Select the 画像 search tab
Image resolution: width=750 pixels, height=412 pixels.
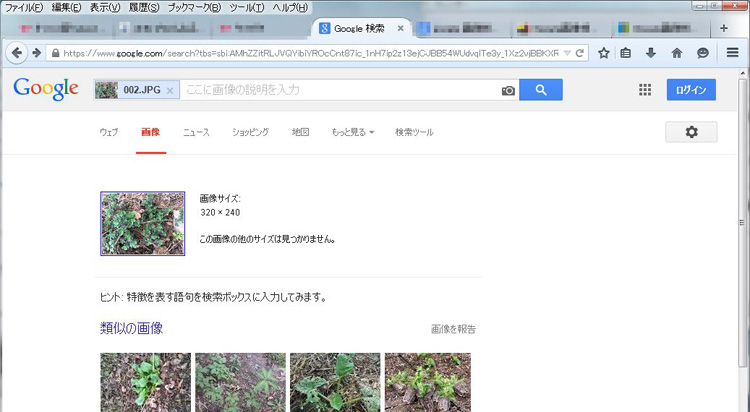pyautogui.click(x=151, y=132)
